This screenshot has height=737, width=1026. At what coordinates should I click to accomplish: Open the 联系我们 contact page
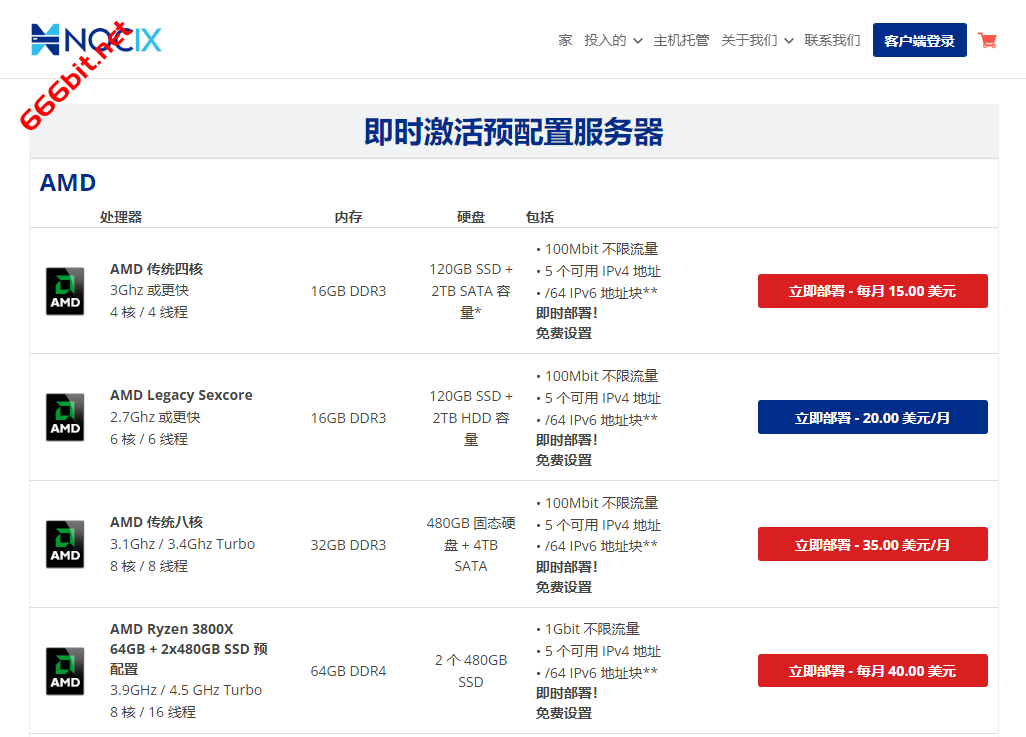tap(832, 40)
